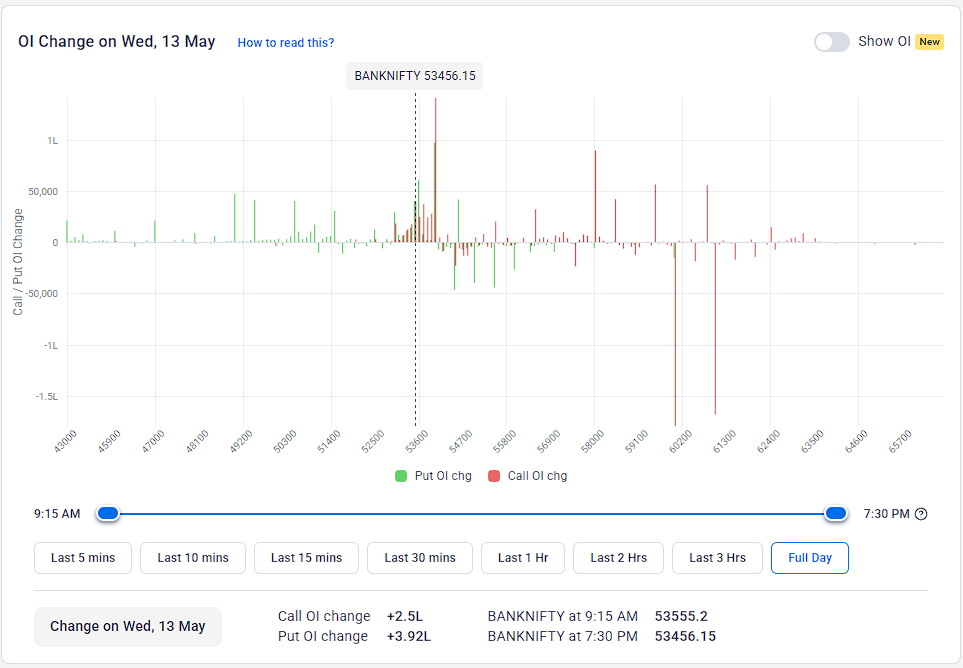Select the Last 15 mins range
Viewport: 963px width, 668px height.
306,557
